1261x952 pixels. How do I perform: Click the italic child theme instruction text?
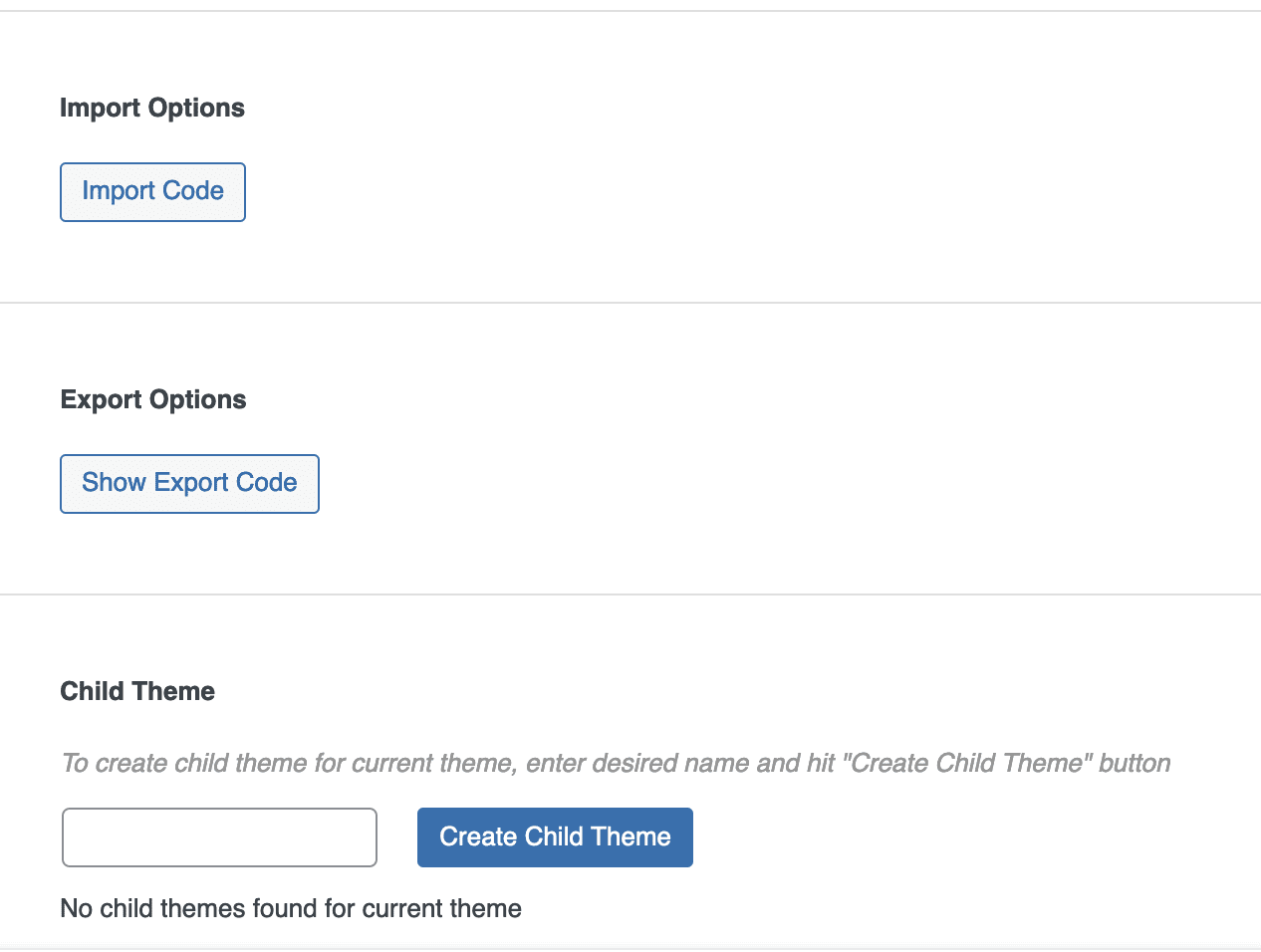click(616, 763)
